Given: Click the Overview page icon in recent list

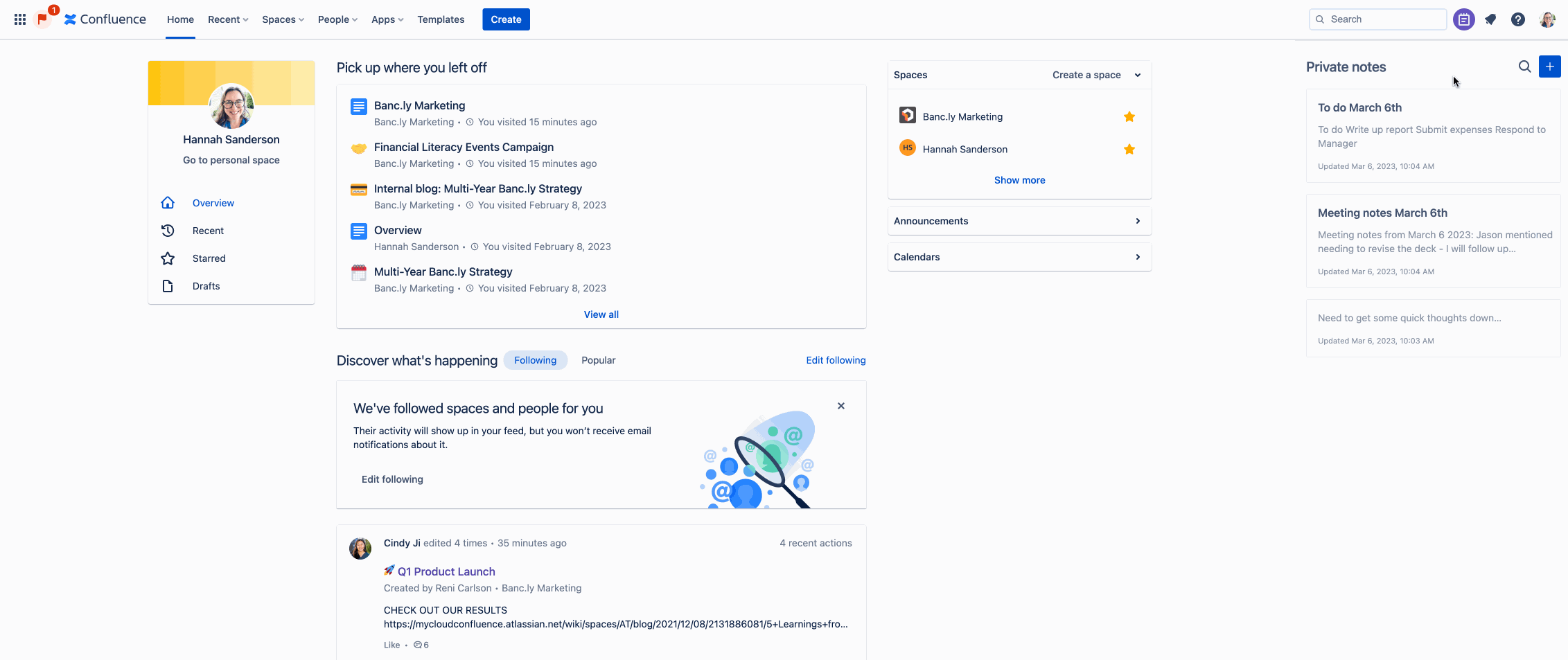Looking at the screenshot, I should (x=359, y=231).
